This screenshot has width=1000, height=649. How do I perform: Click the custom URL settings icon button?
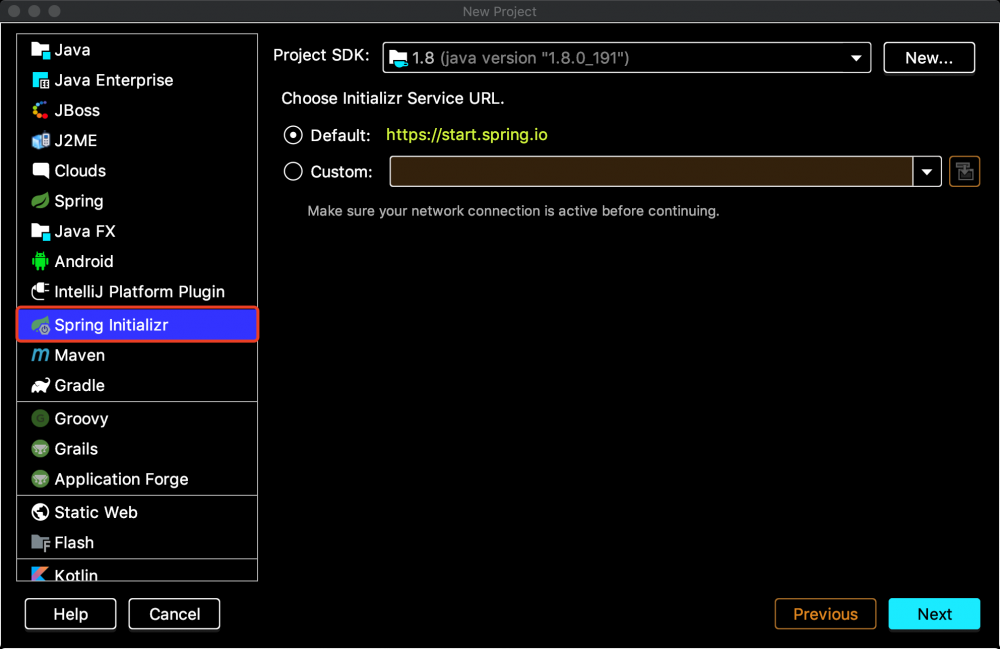click(964, 171)
